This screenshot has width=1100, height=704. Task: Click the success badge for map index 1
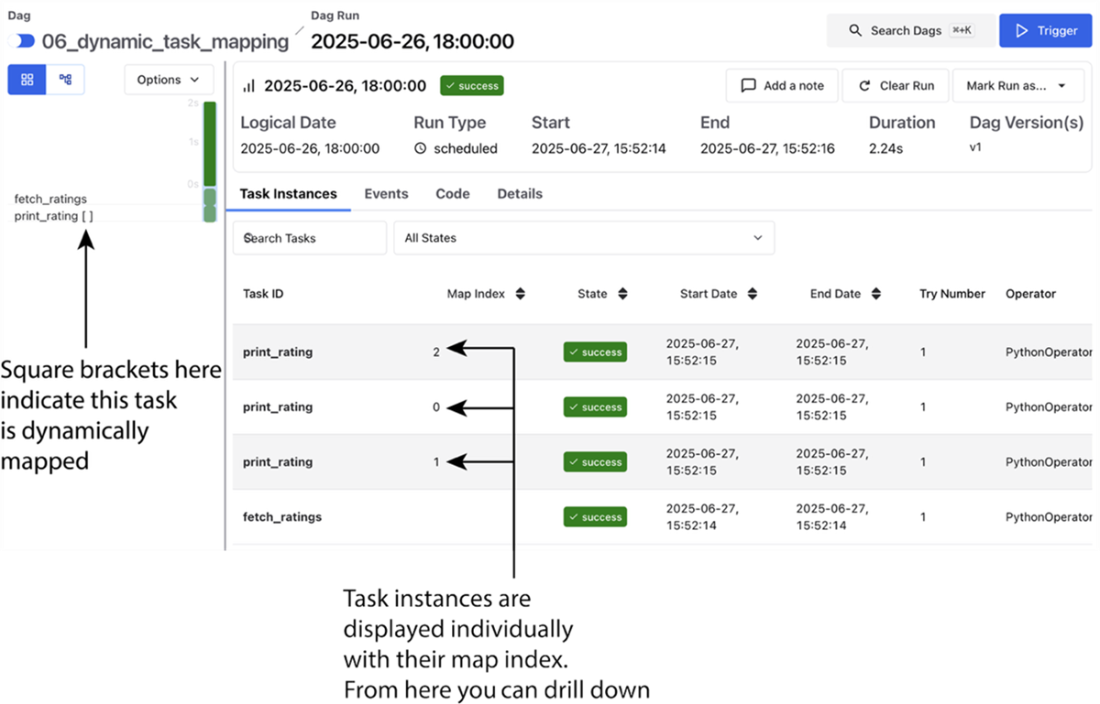595,462
